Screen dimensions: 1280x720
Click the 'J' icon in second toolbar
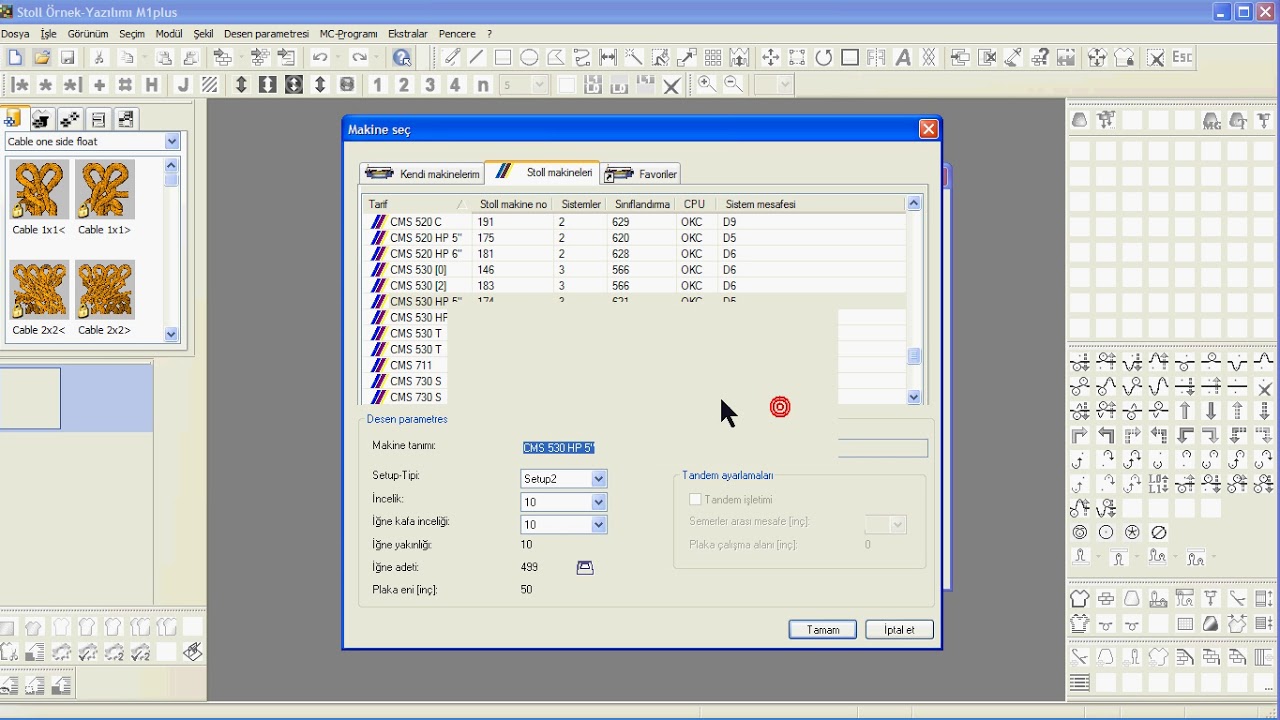tap(183, 85)
